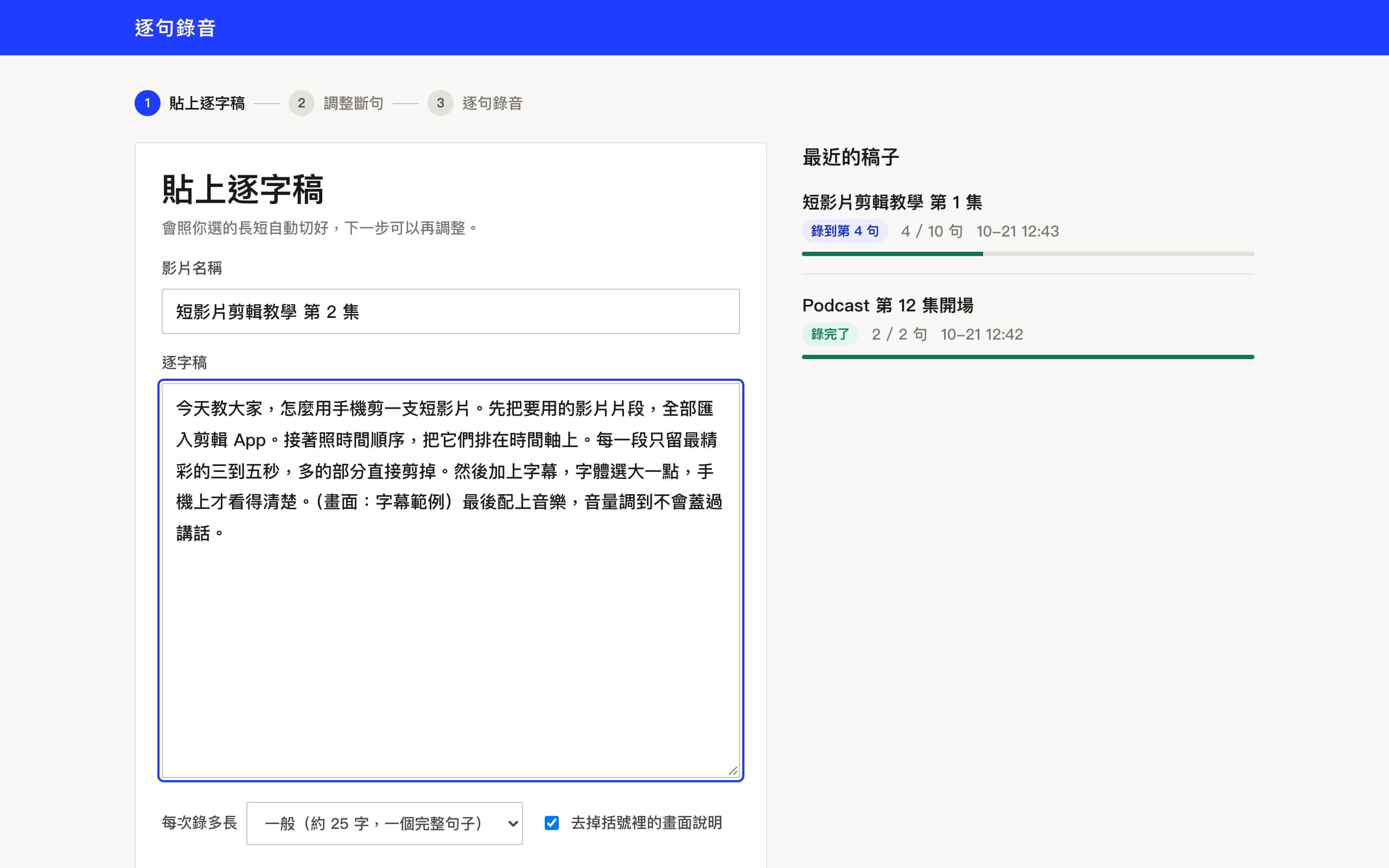The width and height of the screenshot is (1389, 868).
Task: Click the 錄完了 status badge
Action: pos(830,334)
